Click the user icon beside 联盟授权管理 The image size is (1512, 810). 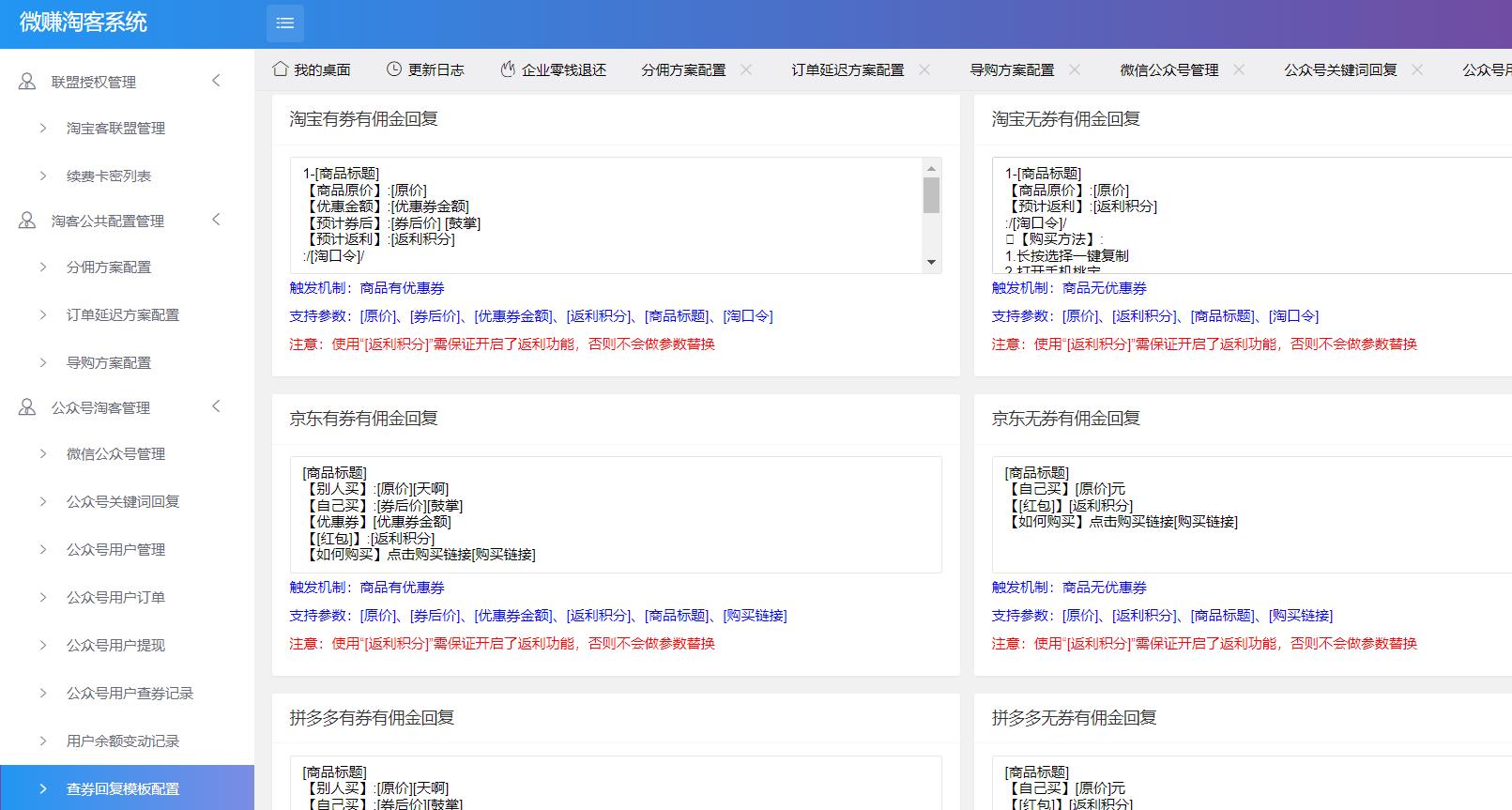click(x=27, y=82)
